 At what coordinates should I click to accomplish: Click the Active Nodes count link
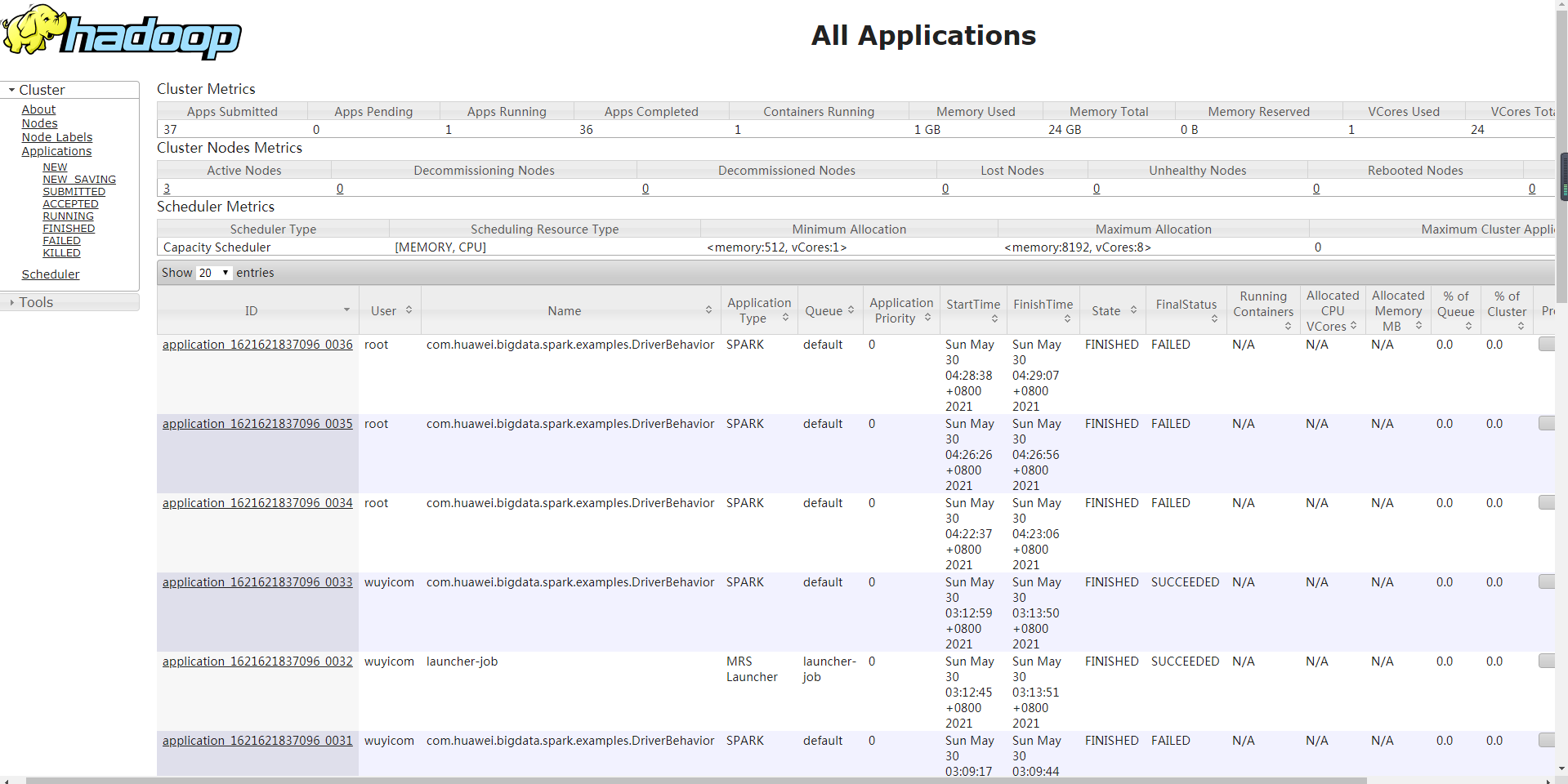(167, 189)
